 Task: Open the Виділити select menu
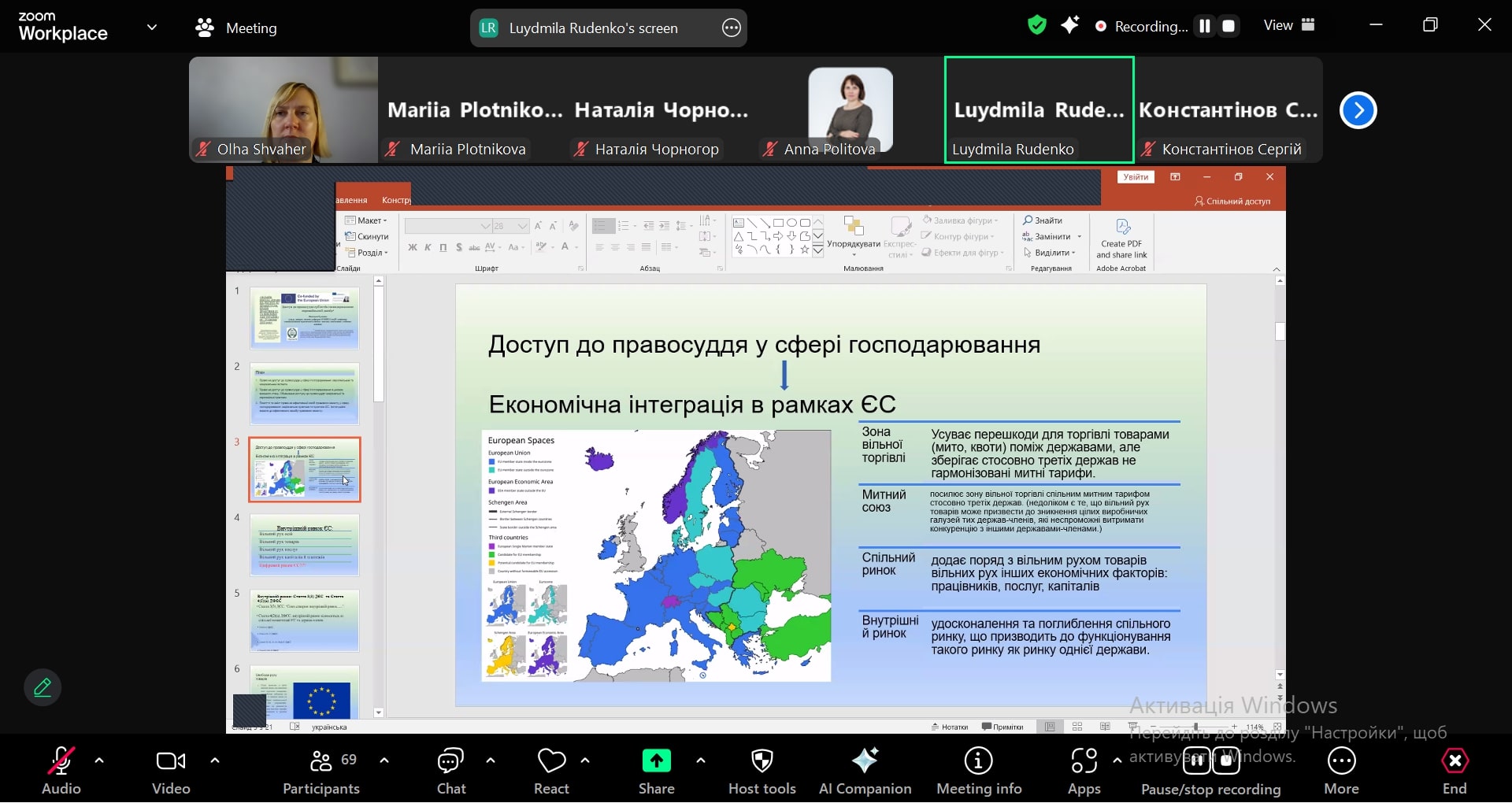pos(1049,253)
